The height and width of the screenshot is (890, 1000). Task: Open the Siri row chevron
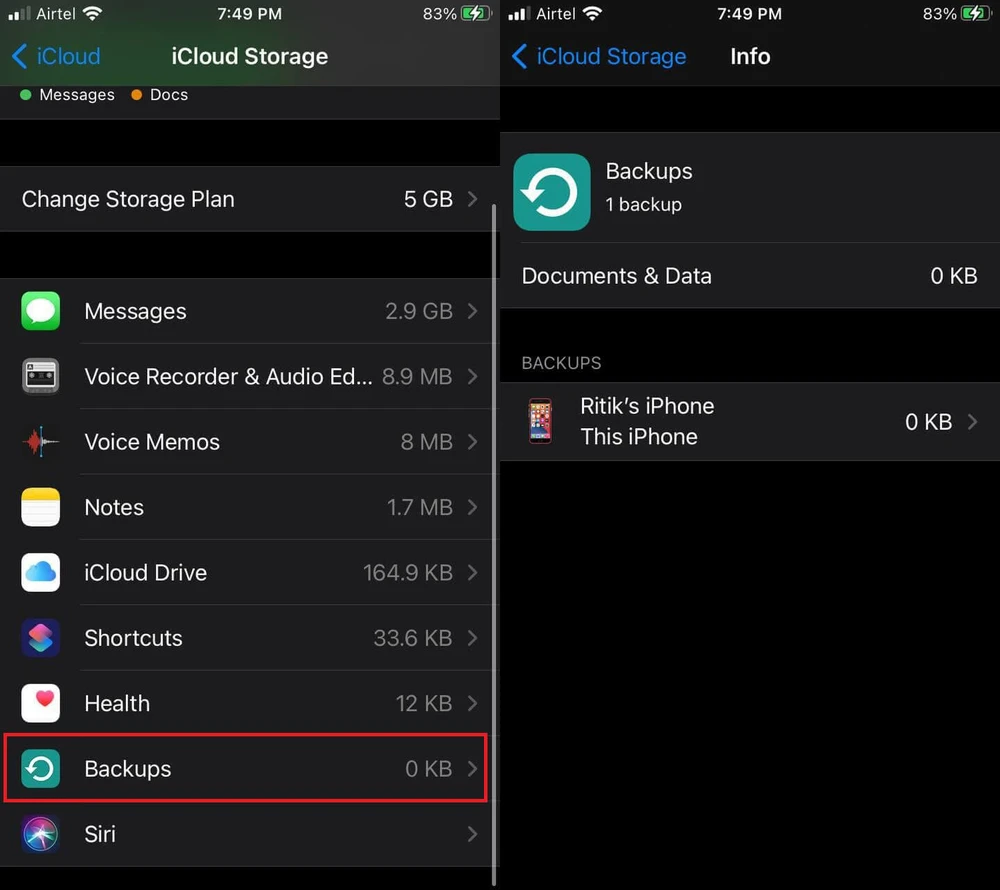point(473,834)
